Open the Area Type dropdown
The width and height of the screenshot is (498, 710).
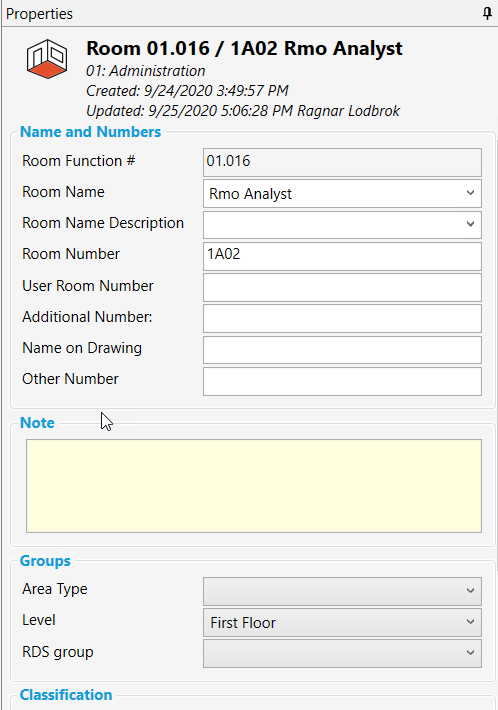click(x=342, y=591)
